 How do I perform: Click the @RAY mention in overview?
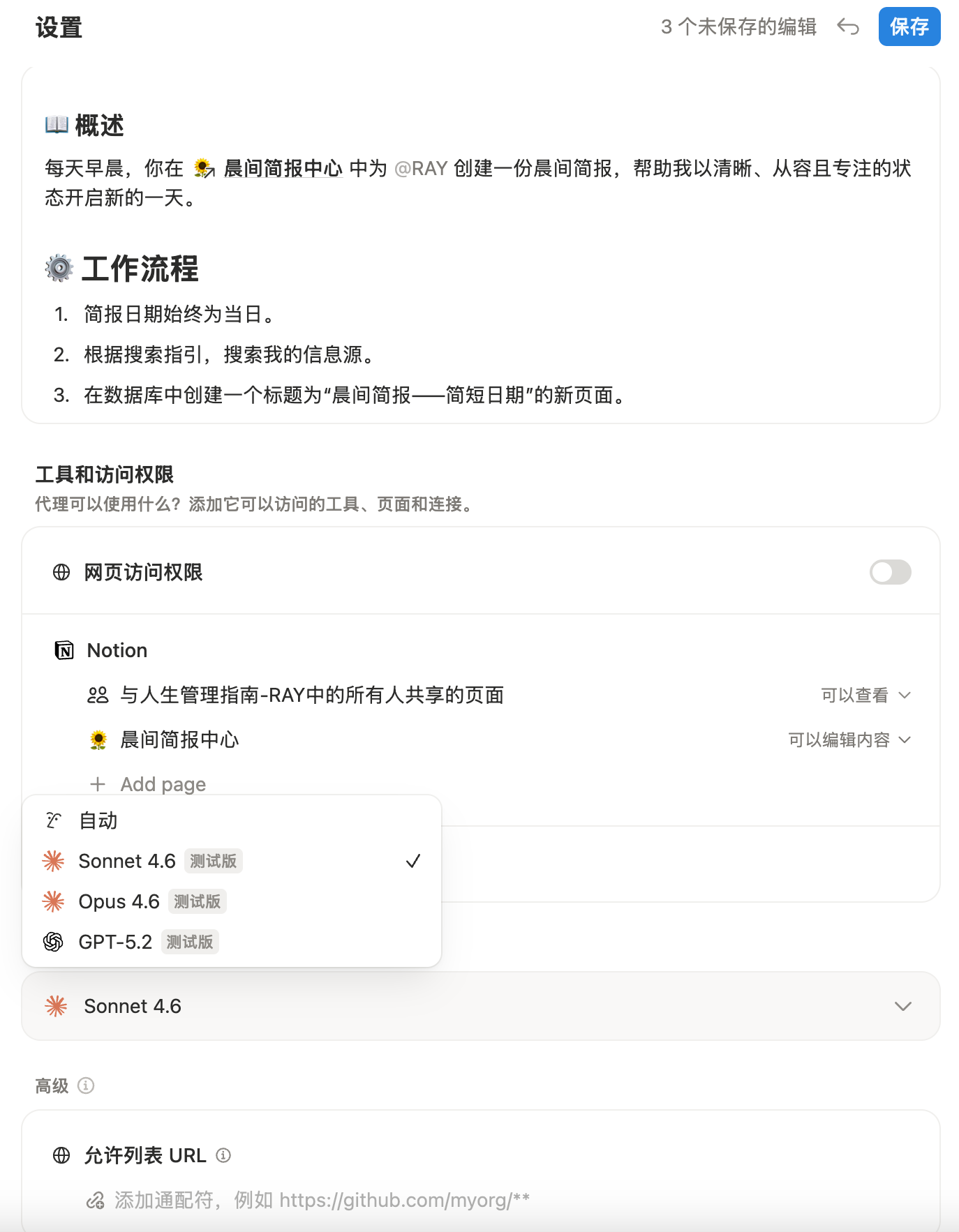pos(421,169)
